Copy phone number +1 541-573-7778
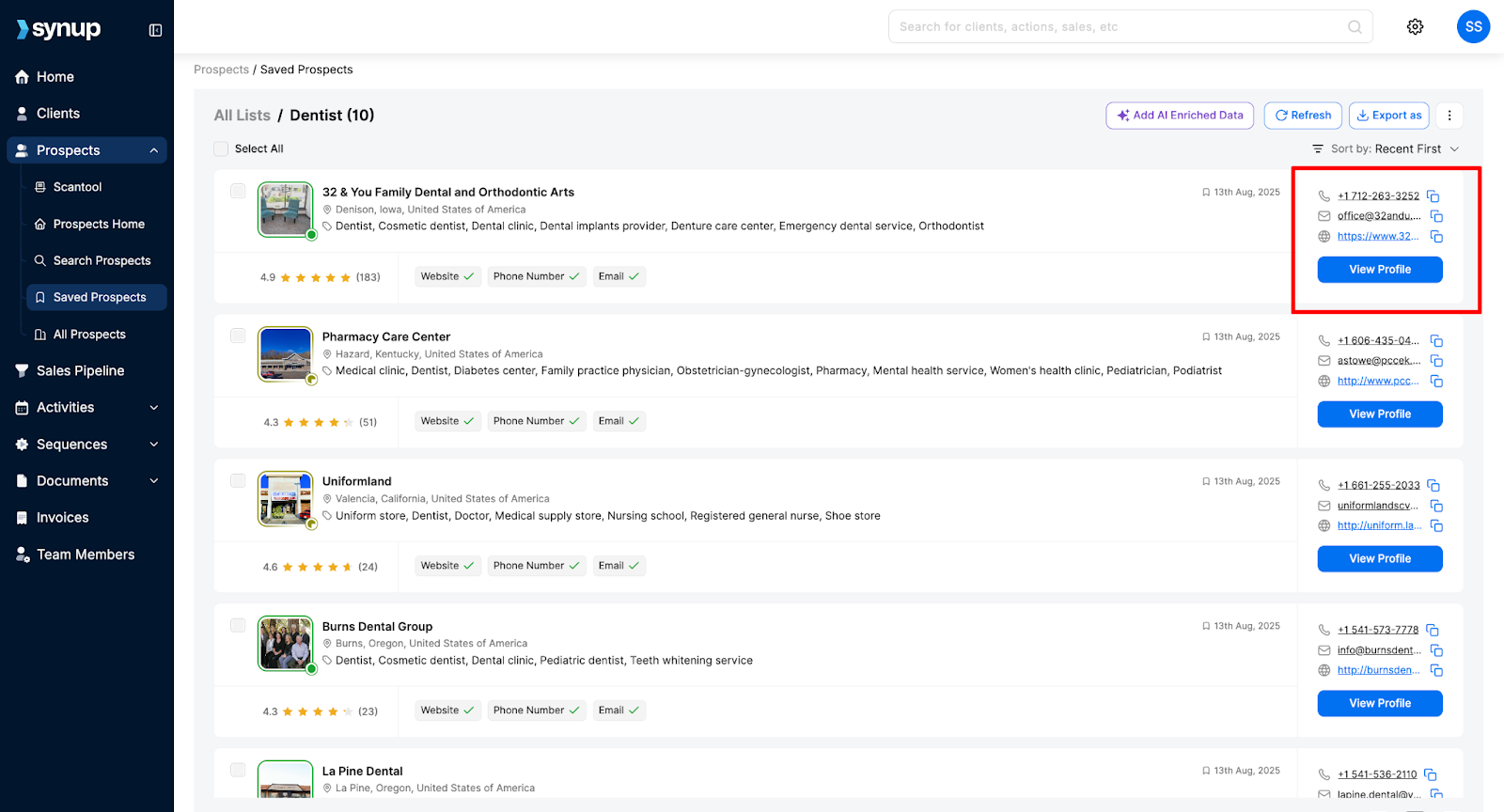Image resolution: width=1504 pixels, height=812 pixels. [x=1433, y=631]
